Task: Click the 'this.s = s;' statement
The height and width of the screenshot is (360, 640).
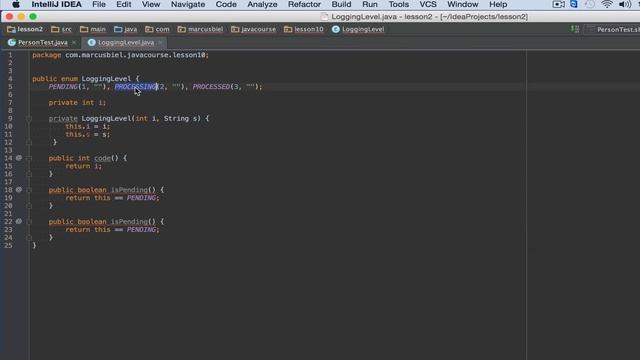Action: 88,134
